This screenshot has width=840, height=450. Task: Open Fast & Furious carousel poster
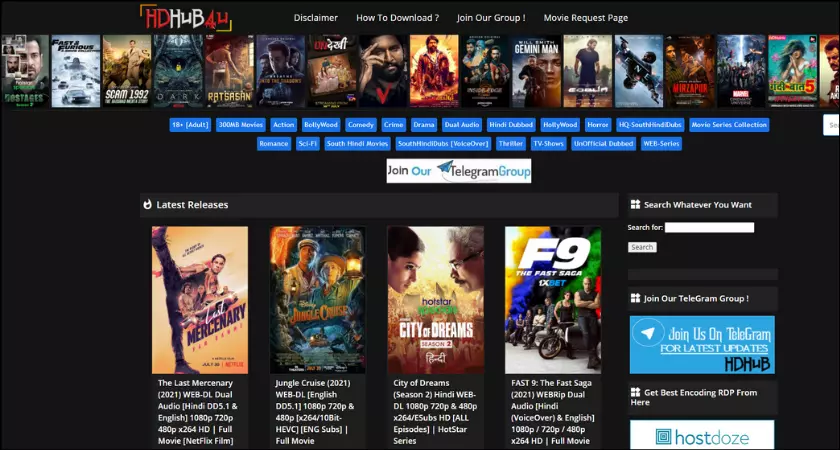click(76, 71)
